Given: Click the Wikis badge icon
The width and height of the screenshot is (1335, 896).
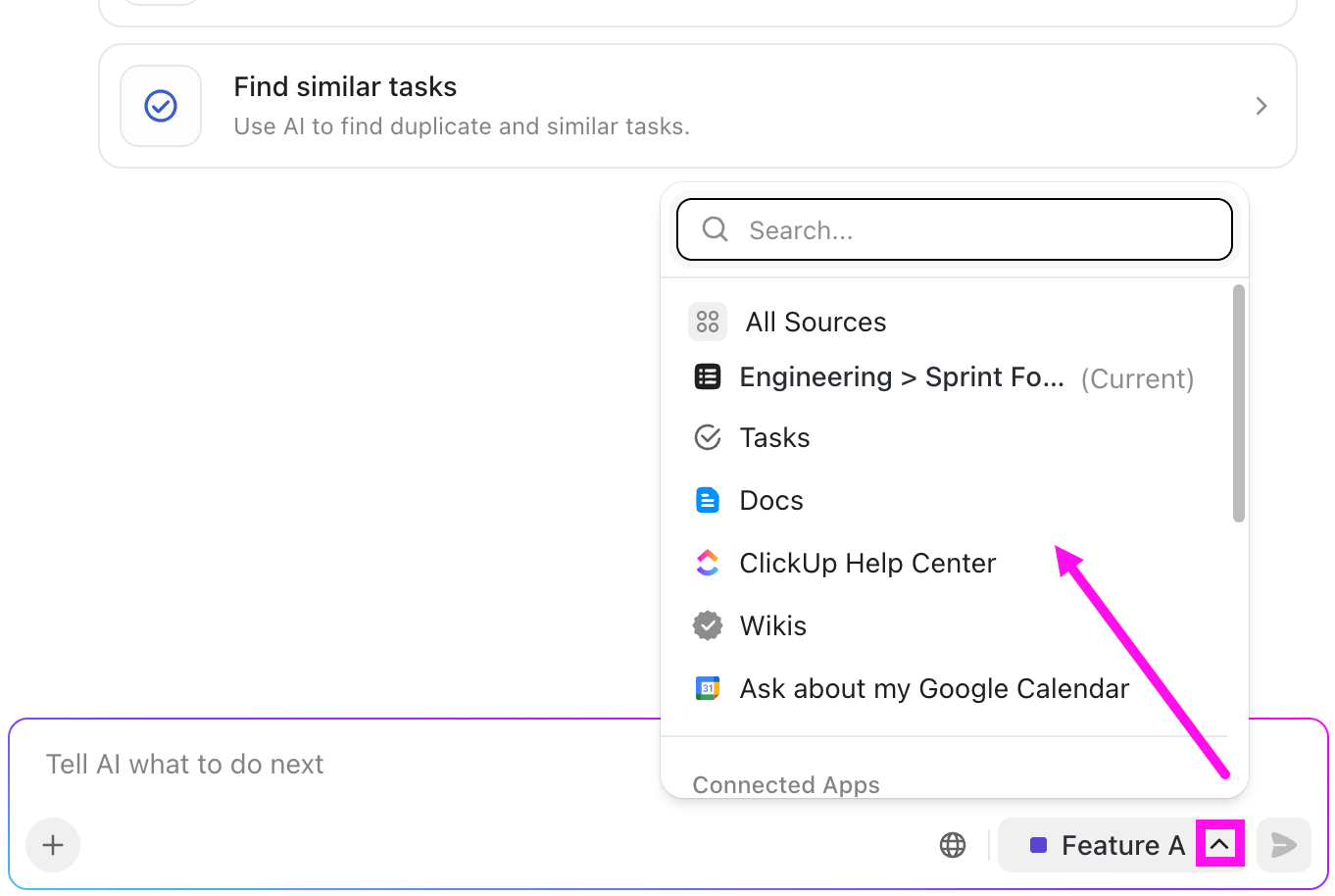Looking at the screenshot, I should pos(708,625).
